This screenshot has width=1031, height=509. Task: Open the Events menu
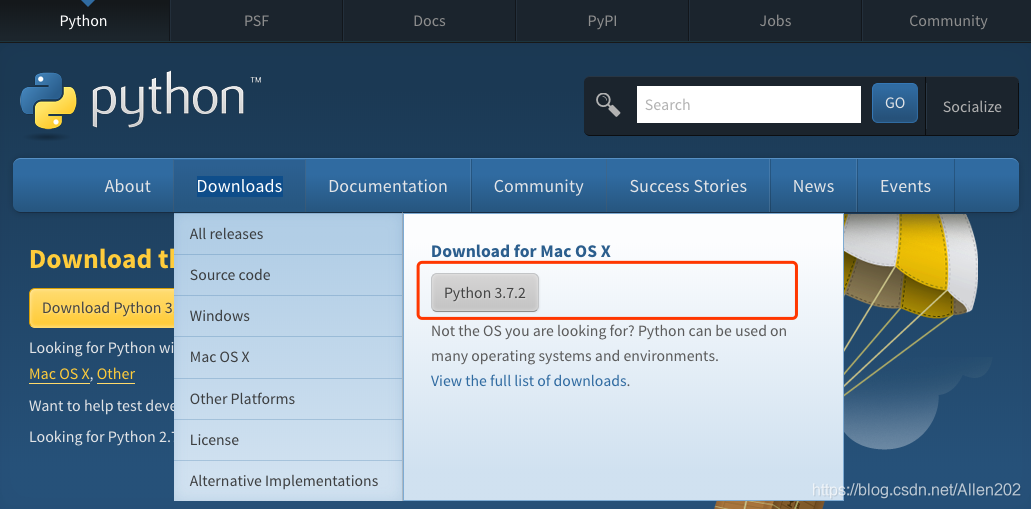(x=905, y=186)
